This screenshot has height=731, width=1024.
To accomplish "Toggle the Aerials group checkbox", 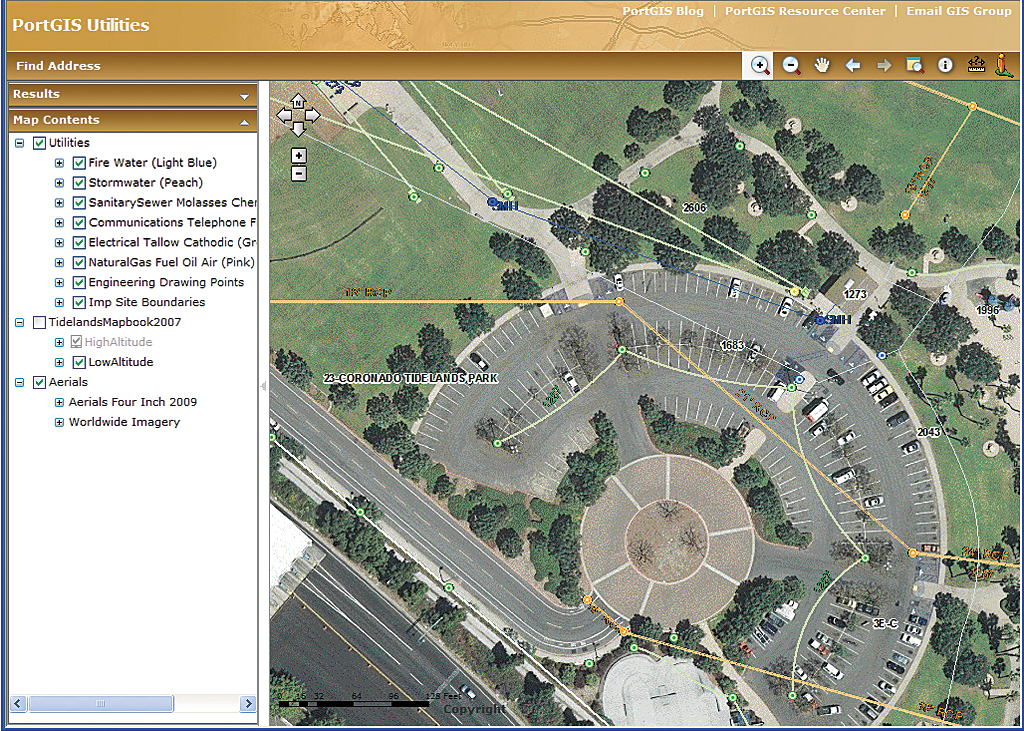I will pyautogui.click(x=39, y=383).
